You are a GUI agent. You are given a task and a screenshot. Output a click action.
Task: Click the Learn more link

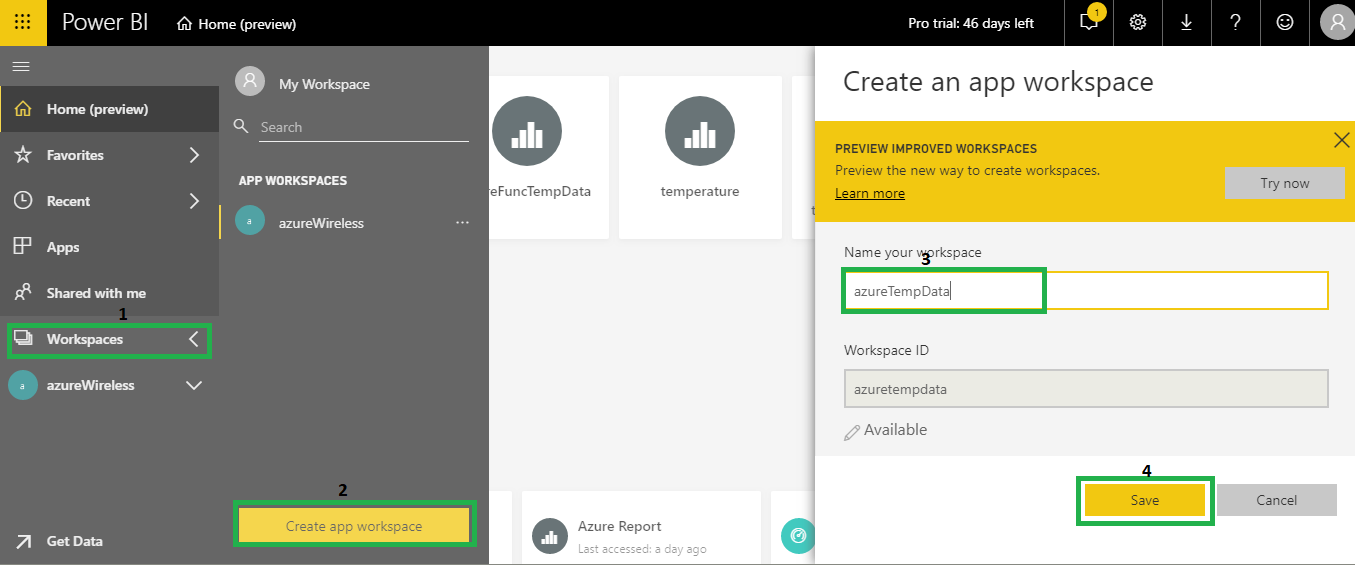click(870, 193)
